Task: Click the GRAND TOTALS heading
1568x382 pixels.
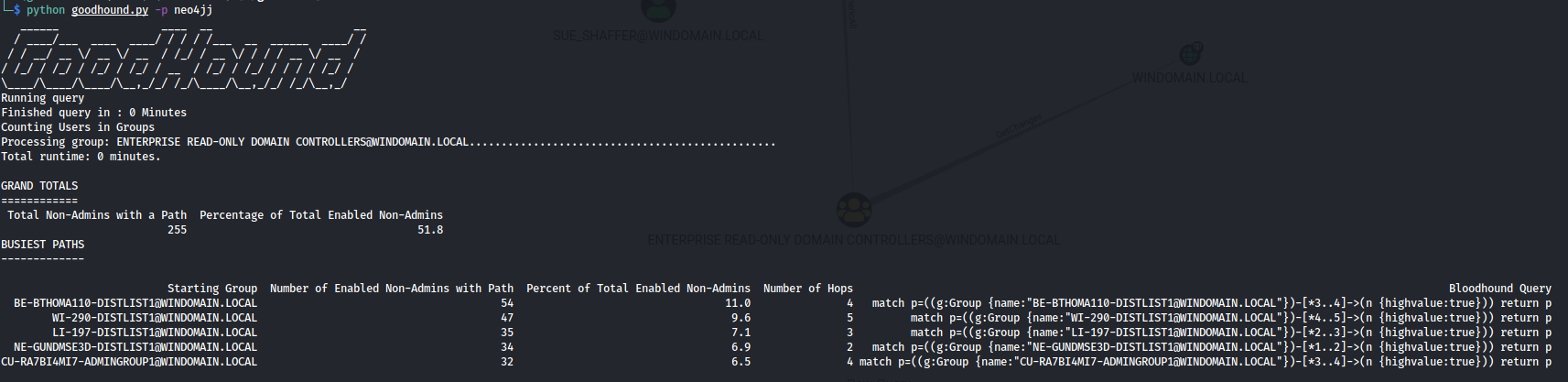Action: pyautogui.click(x=39, y=186)
